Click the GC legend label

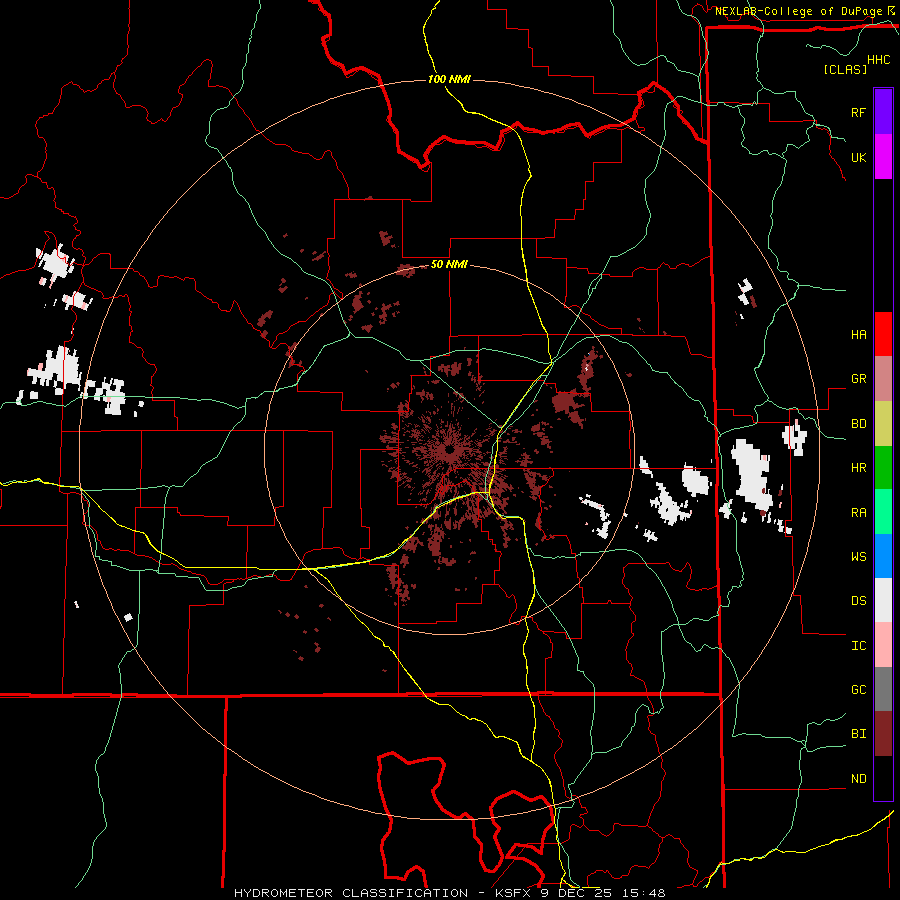(x=858, y=689)
